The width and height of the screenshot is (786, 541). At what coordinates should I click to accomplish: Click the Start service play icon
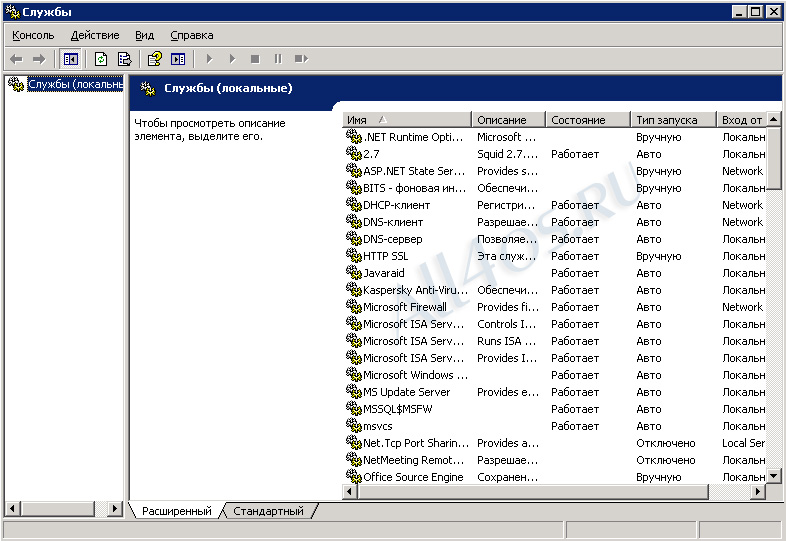click(x=210, y=59)
